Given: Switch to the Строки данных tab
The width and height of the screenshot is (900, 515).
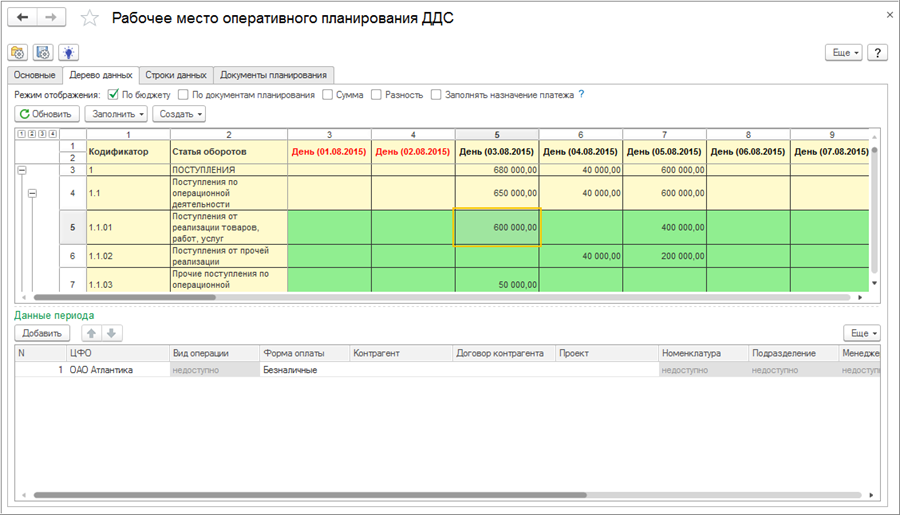Looking at the screenshot, I should 176,75.
